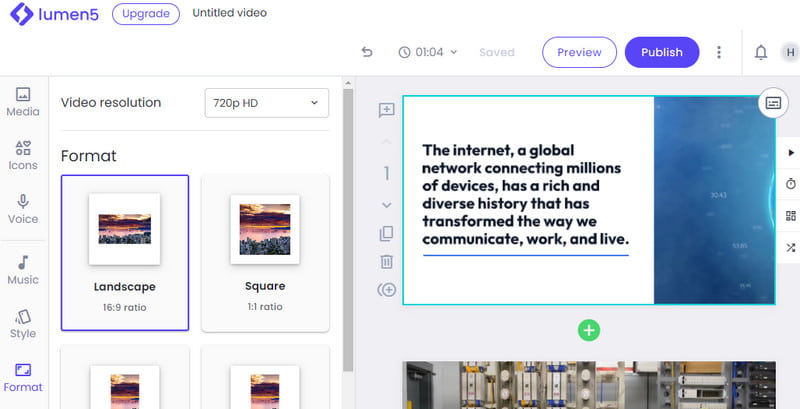
Task: Play the scene preview arrow
Action: (791, 153)
